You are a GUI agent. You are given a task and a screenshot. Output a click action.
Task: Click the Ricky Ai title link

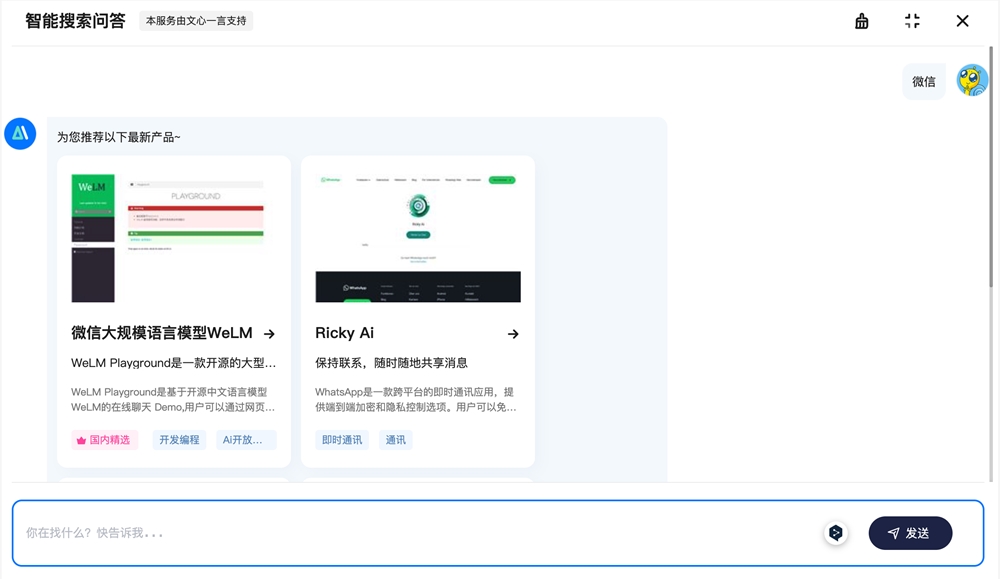(x=345, y=333)
